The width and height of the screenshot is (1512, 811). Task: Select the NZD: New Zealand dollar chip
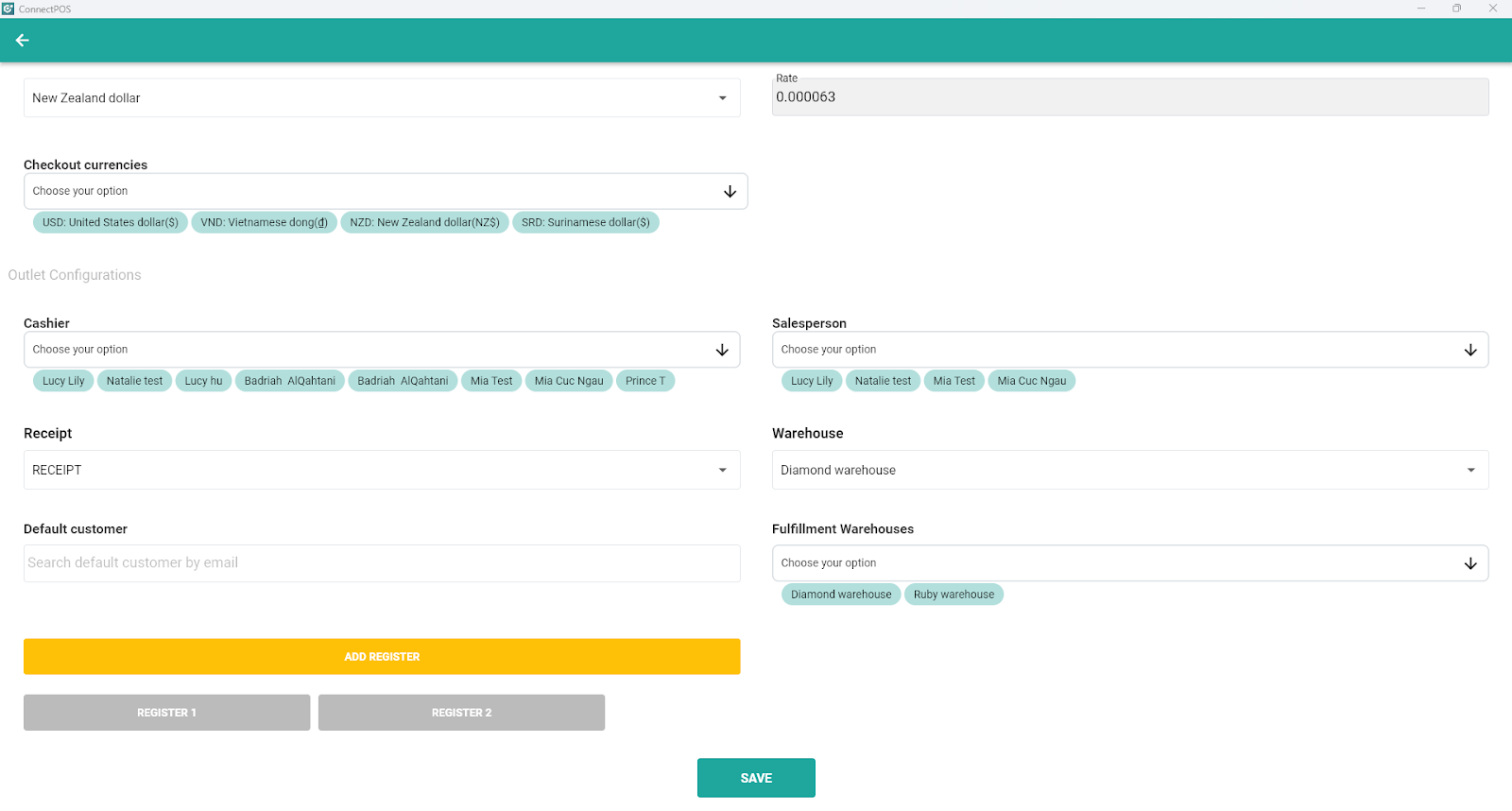pos(425,223)
